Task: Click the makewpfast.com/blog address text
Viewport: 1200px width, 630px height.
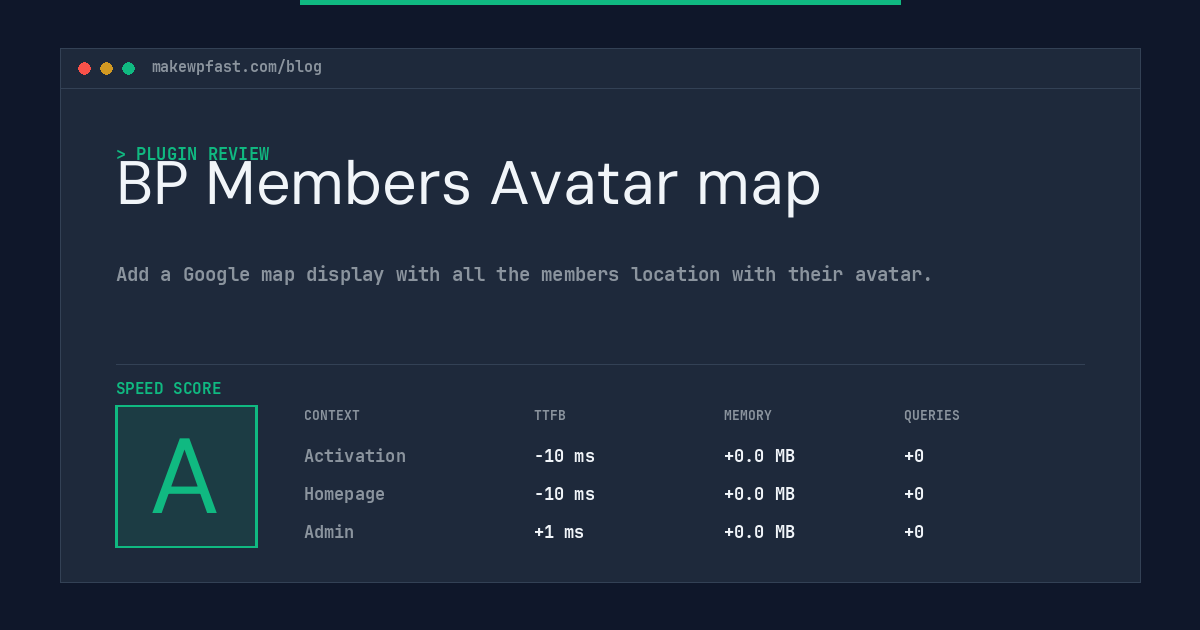Action: pyautogui.click(x=237, y=67)
